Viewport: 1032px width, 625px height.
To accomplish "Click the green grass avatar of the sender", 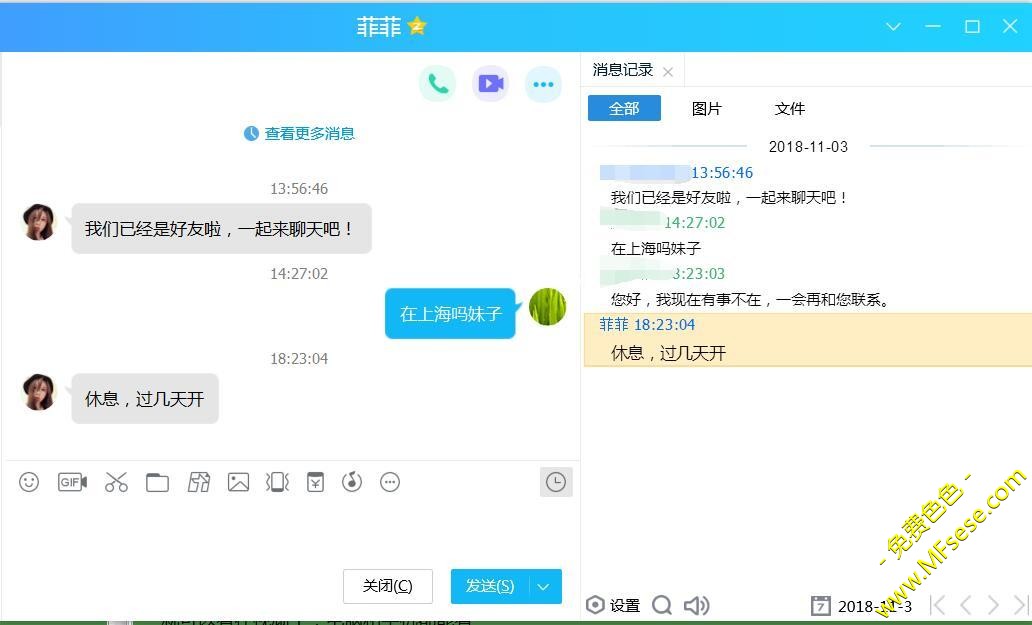I will point(548,307).
